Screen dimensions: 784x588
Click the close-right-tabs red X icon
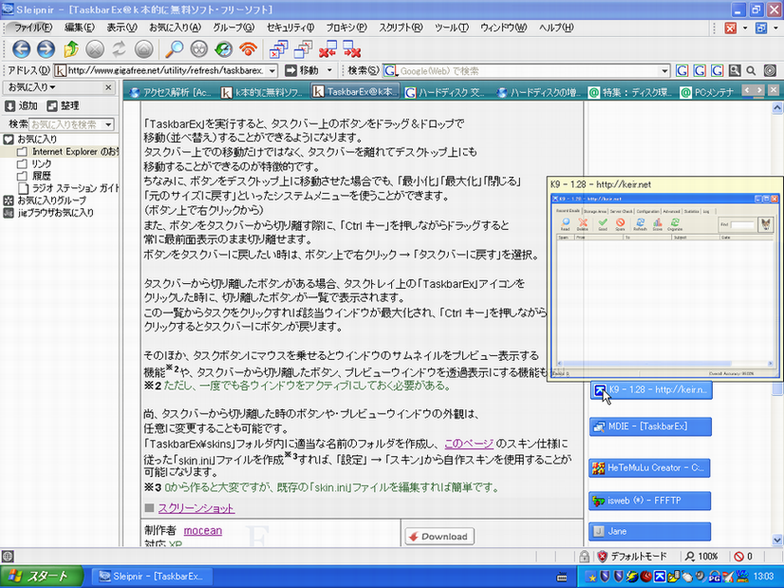point(352,49)
